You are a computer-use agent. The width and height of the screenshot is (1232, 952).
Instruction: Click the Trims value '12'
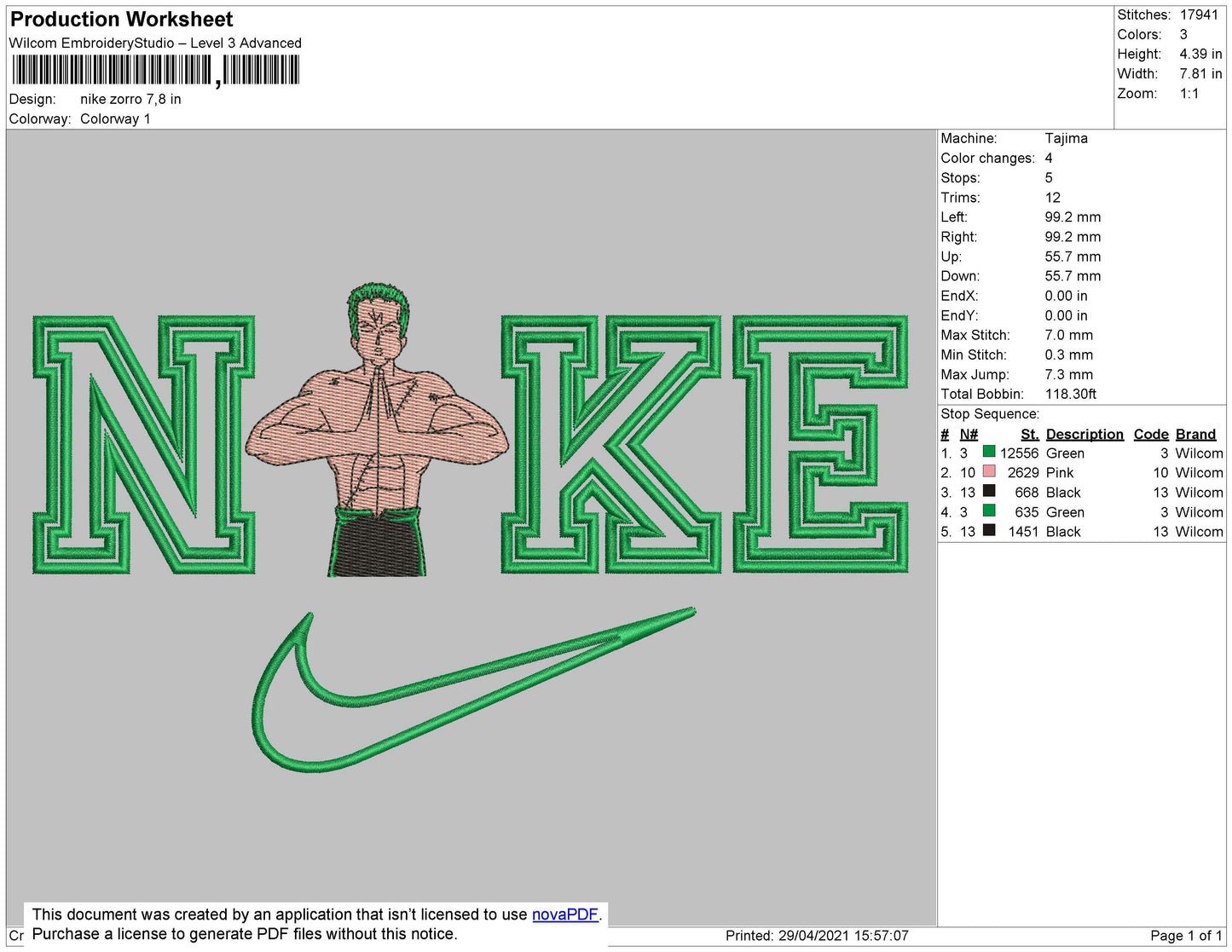click(1052, 197)
